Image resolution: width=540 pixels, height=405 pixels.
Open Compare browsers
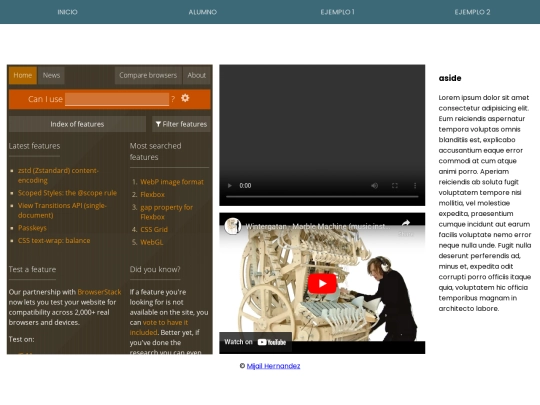pos(148,75)
